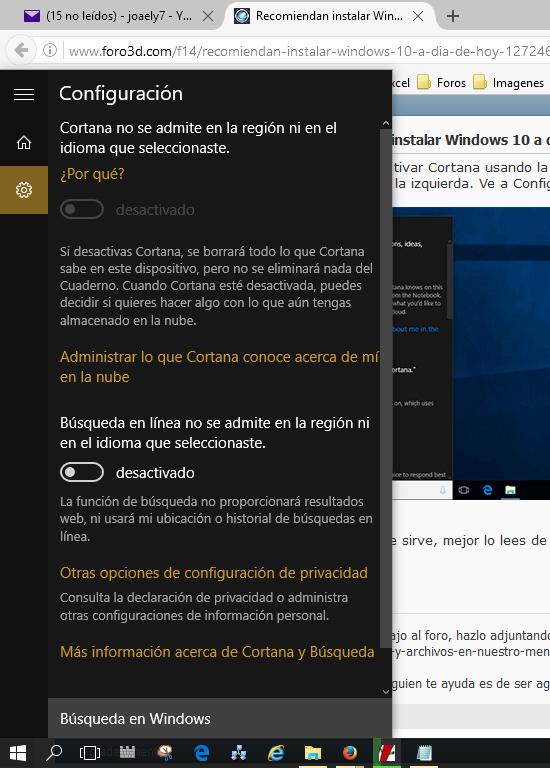Close the Recomiendan instalar Windows tab
550x768 pixels.
tap(418, 16)
